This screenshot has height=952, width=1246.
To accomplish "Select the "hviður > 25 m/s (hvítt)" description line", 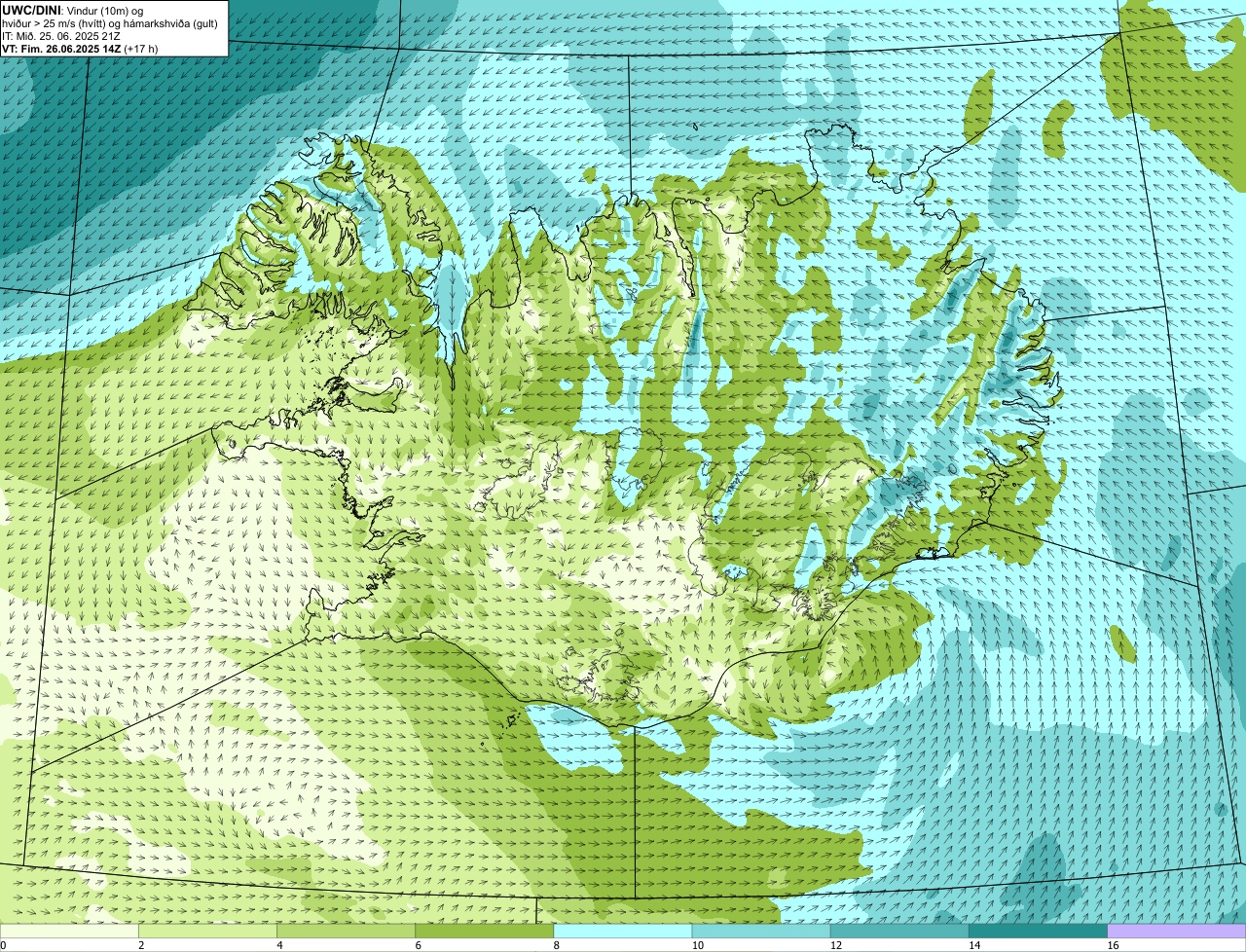I will pos(110,23).
